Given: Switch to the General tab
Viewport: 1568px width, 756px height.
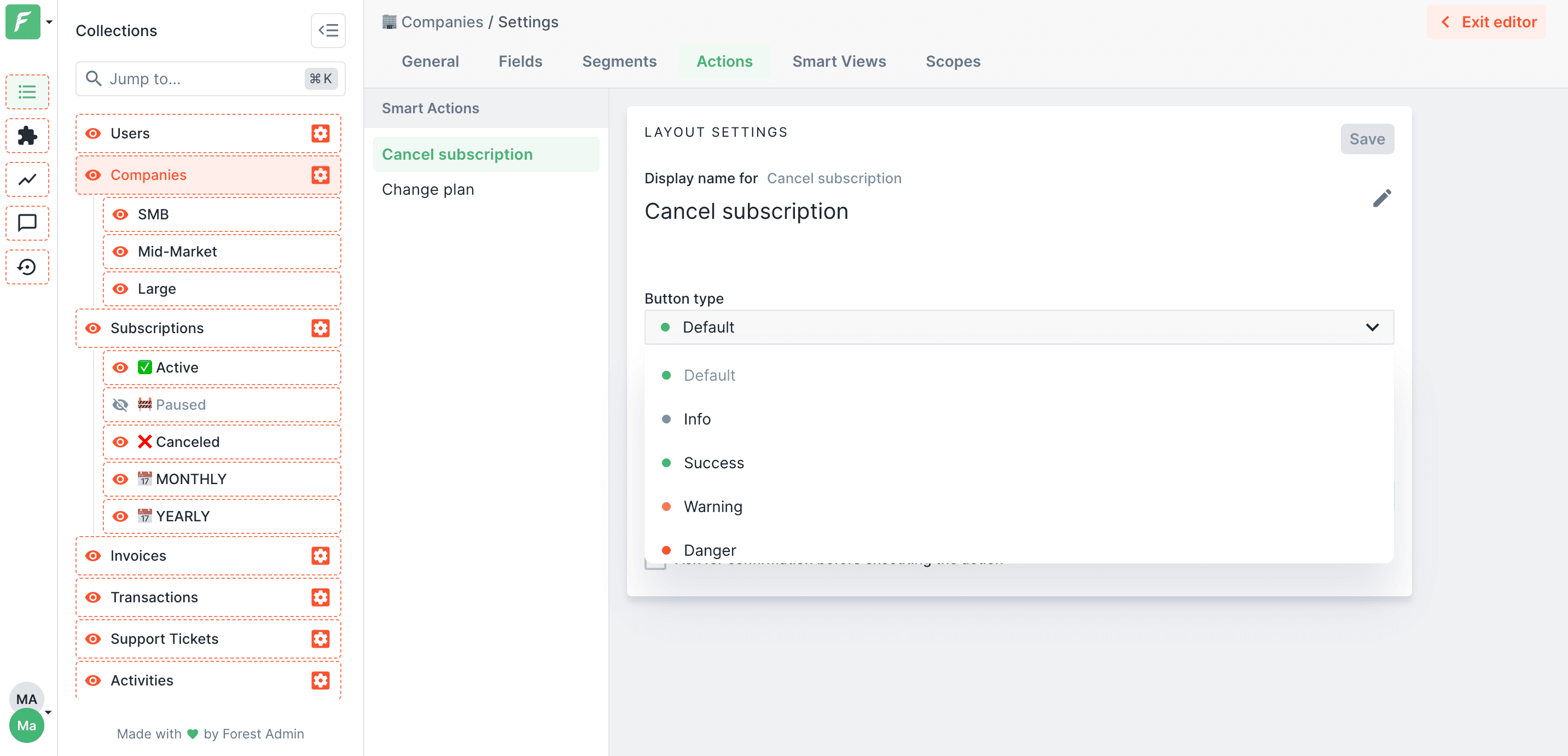Looking at the screenshot, I should (x=429, y=61).
